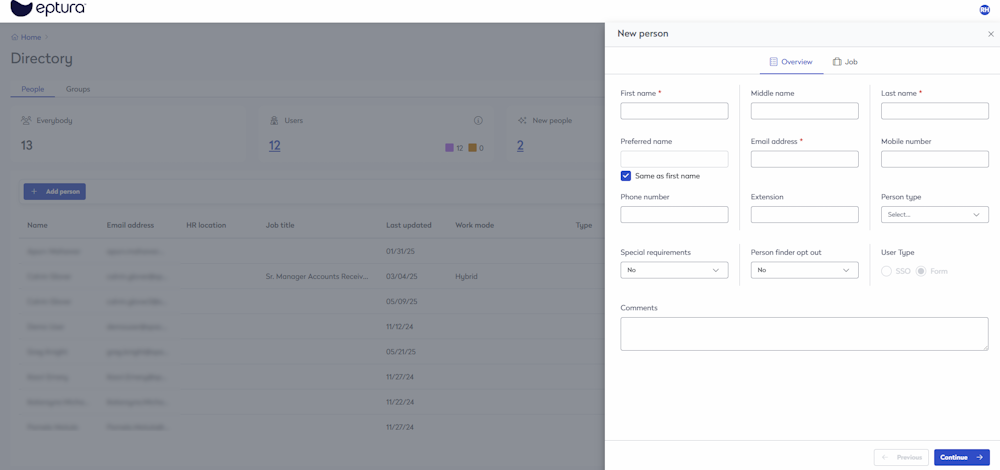Click the New person panel title
This screenshot has height=470, width=1000.
click(643, 33)
